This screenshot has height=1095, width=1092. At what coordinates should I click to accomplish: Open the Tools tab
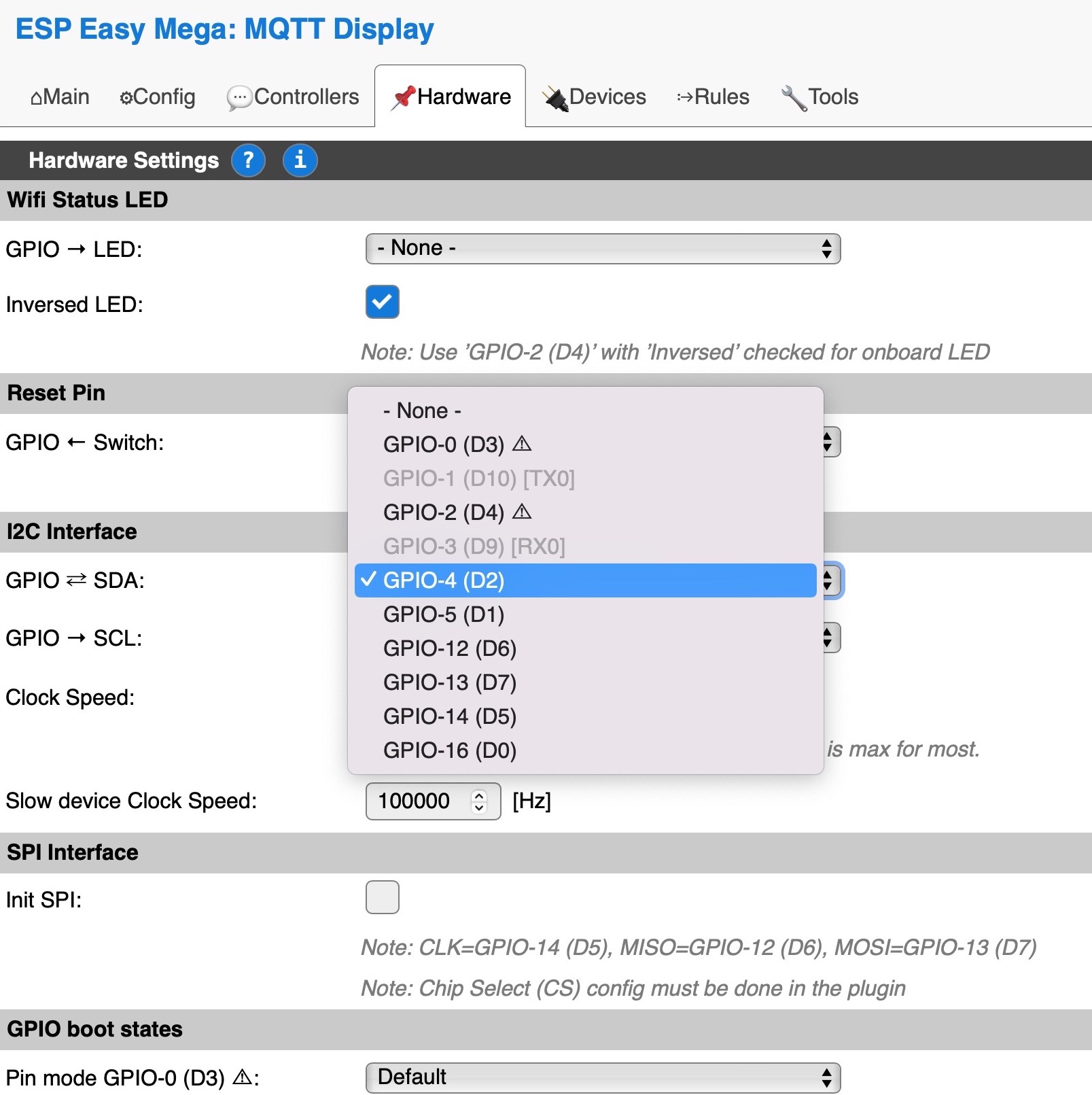tap(820, 97)
